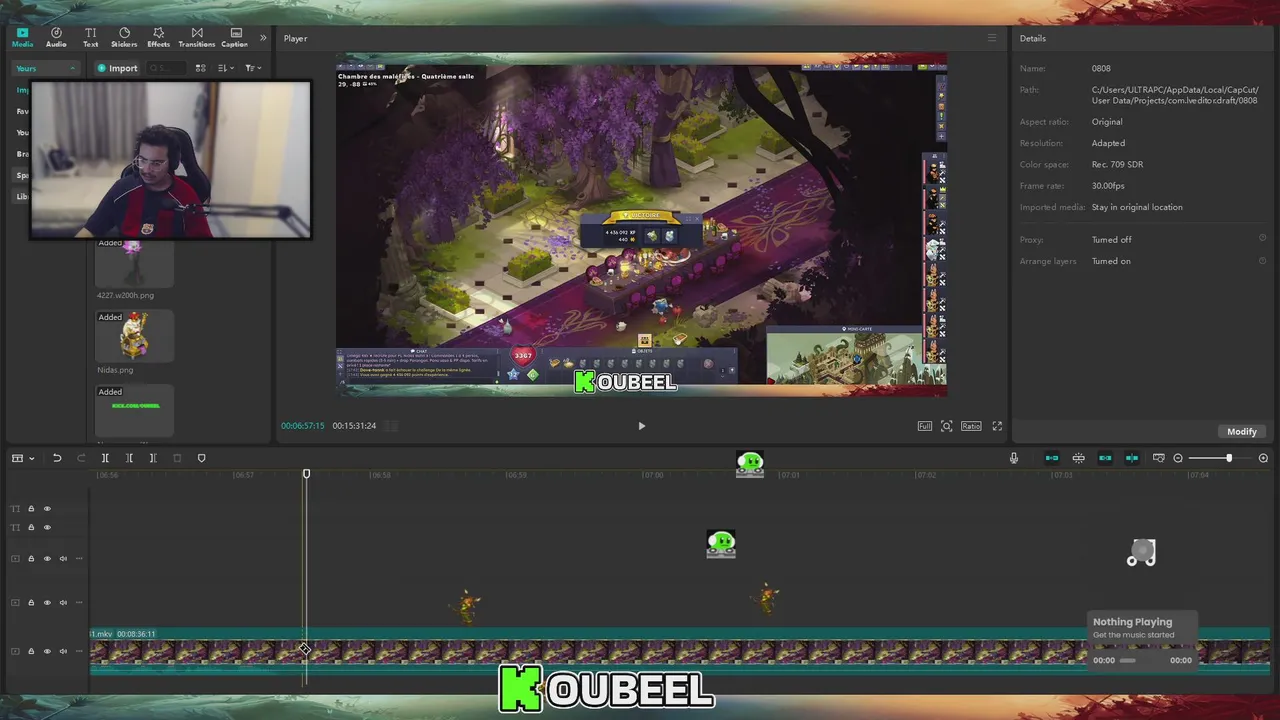Toggle clip linkage in the timeline toolbar

click(x=1105, y=458)
